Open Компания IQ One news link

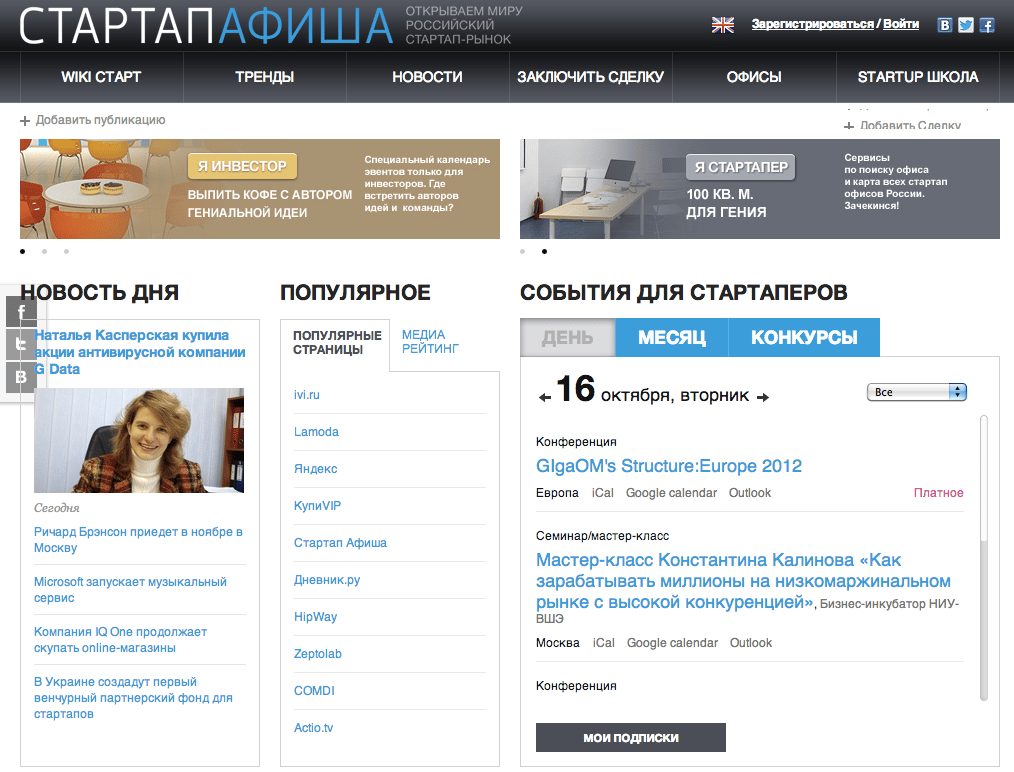(x=120, y=639)
